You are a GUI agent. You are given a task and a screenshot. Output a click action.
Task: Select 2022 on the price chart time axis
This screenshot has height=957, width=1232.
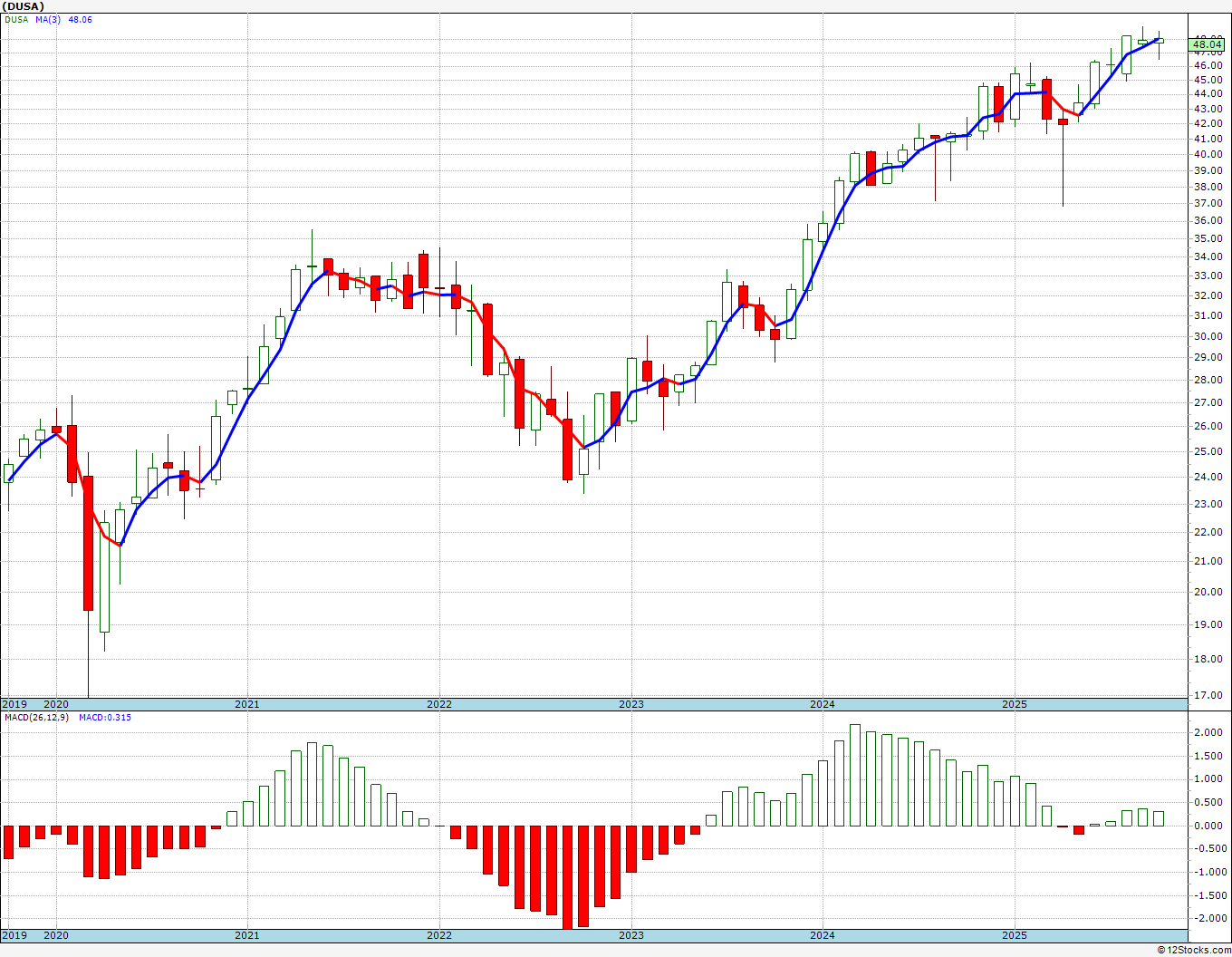439,704
